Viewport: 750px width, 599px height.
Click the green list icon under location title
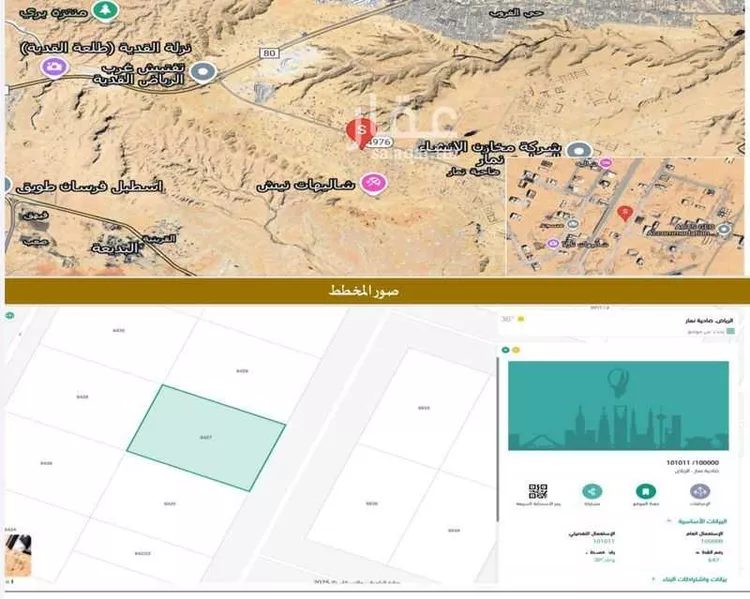tap(730, 331)
